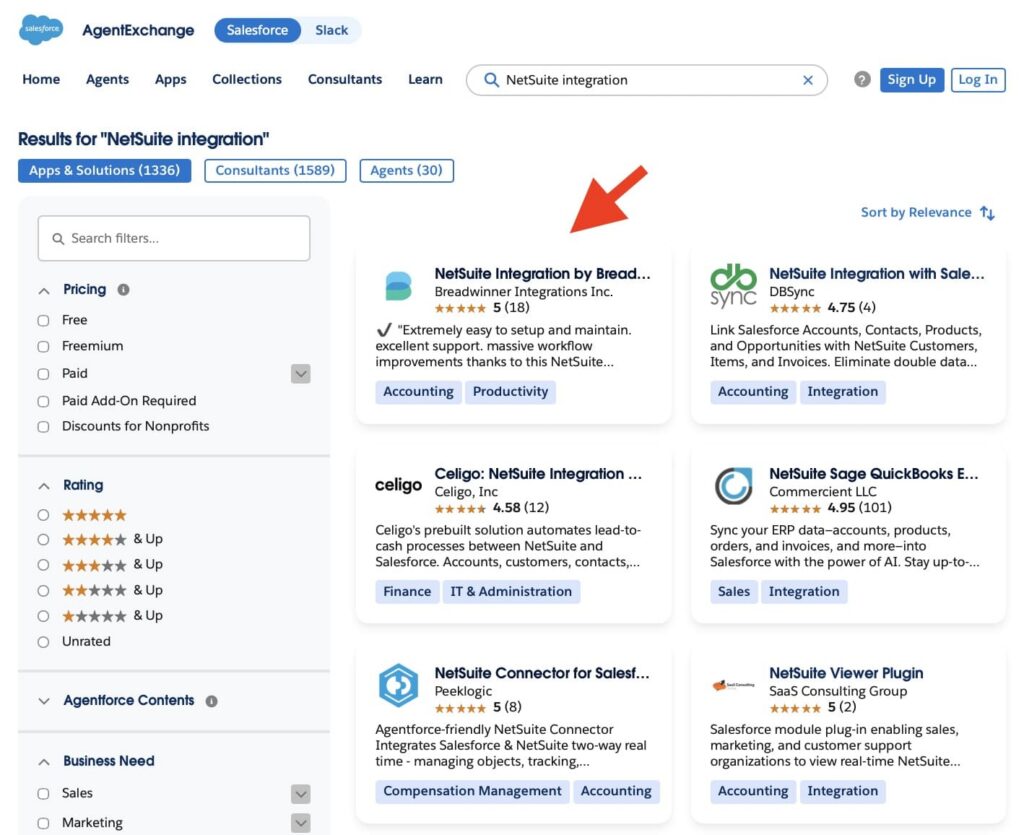
Task: Focus the Search filters input field
Action: click(174, 238)
